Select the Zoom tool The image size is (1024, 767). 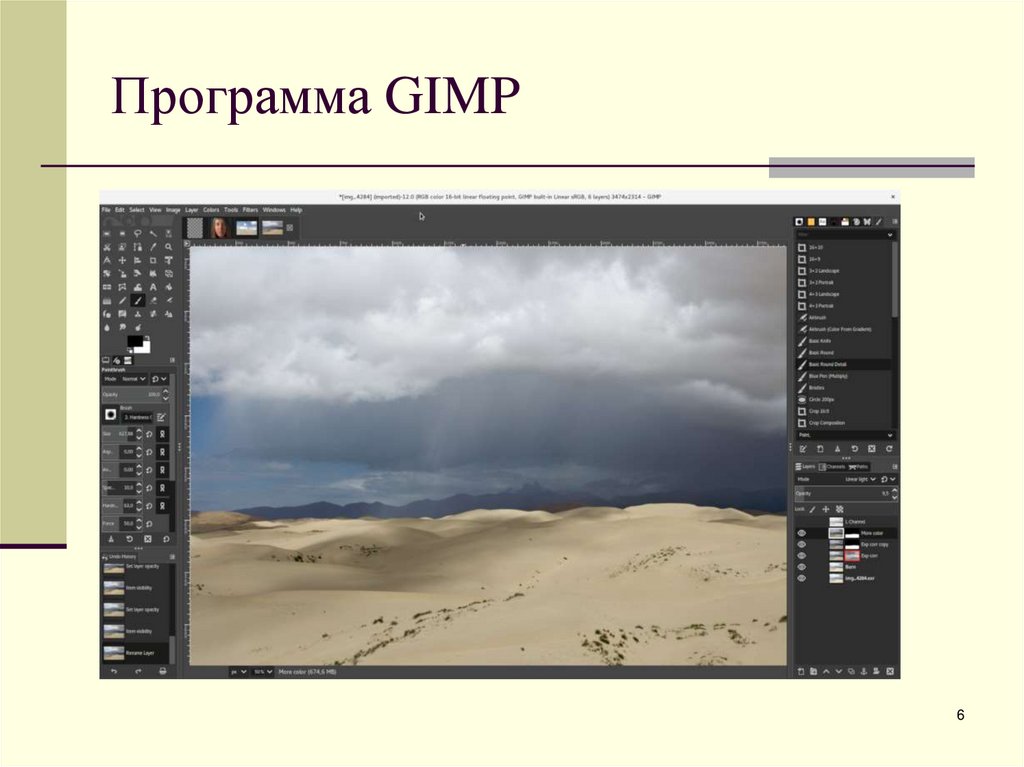(x=168, y=246)
